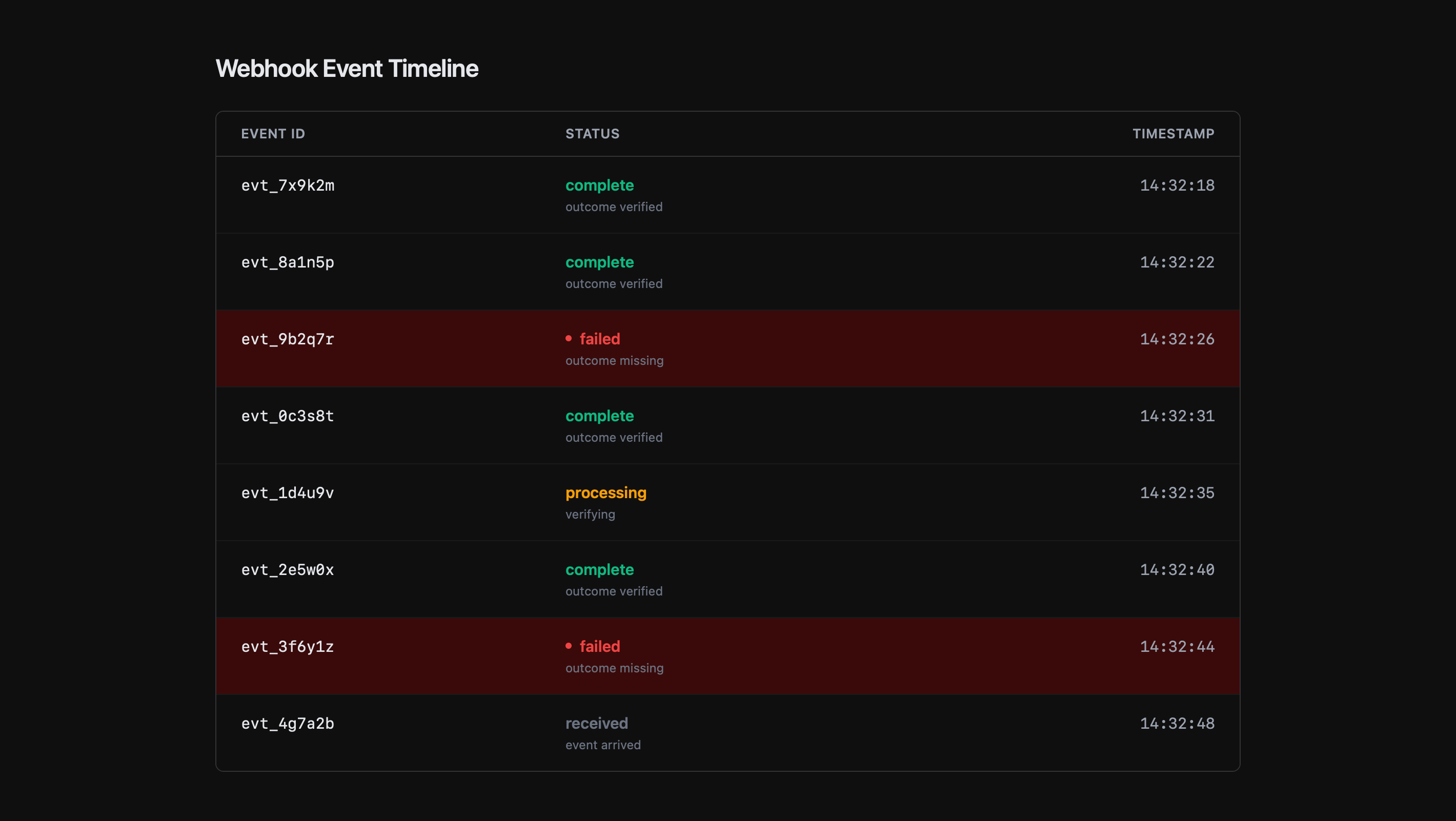Click the complete status label for evt_8a1n5p

click(x=599, y=261)
